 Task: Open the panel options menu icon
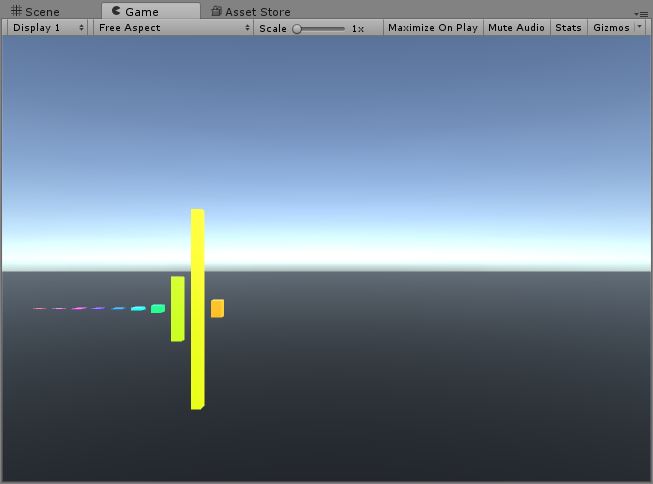(642, 14)
